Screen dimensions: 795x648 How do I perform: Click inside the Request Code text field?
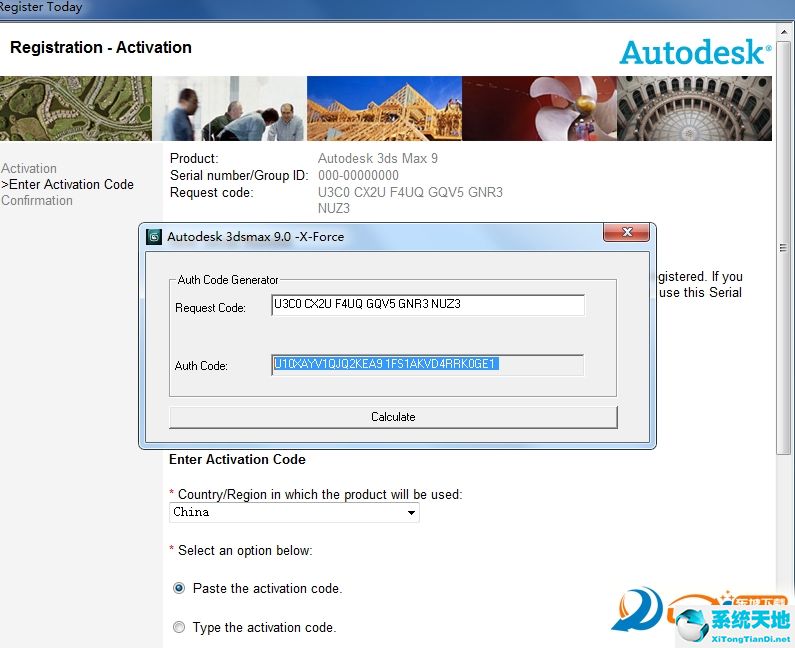tap(427, 304)
